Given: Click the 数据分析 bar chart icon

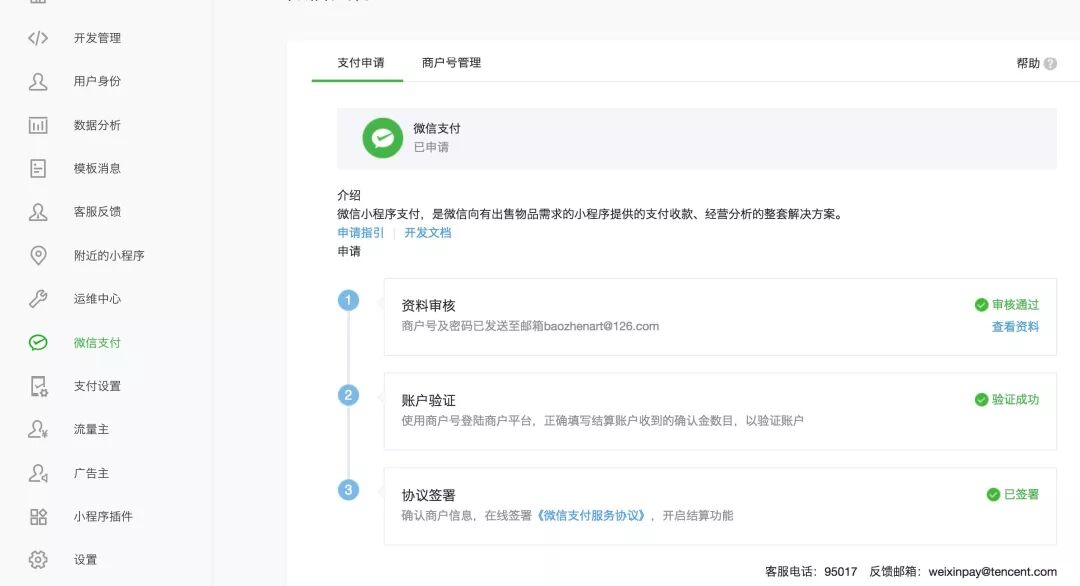Looking at the screenshot, I should pyautogui.click(x=38, y=125).
